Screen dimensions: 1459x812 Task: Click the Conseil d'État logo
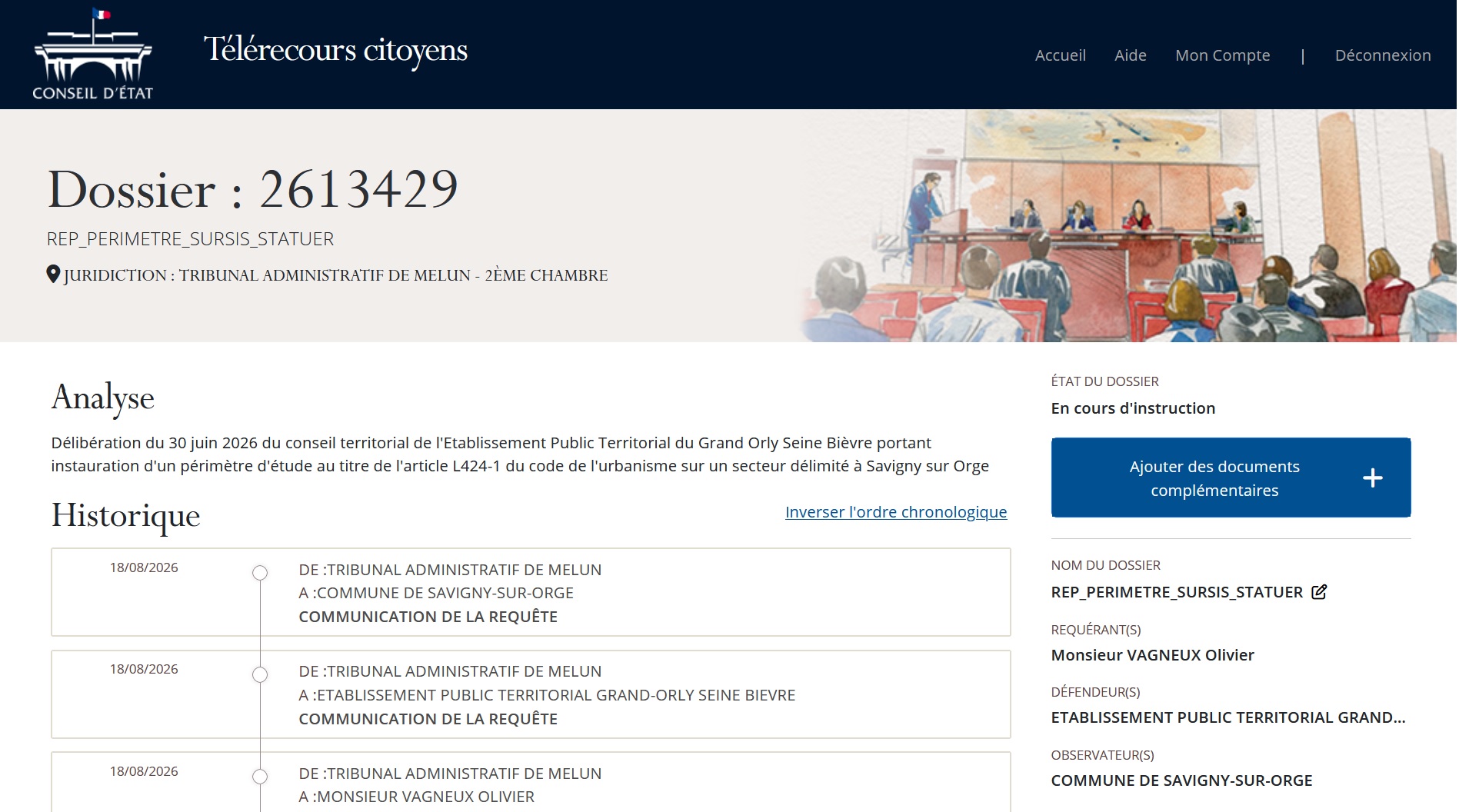tap(93, 55)
